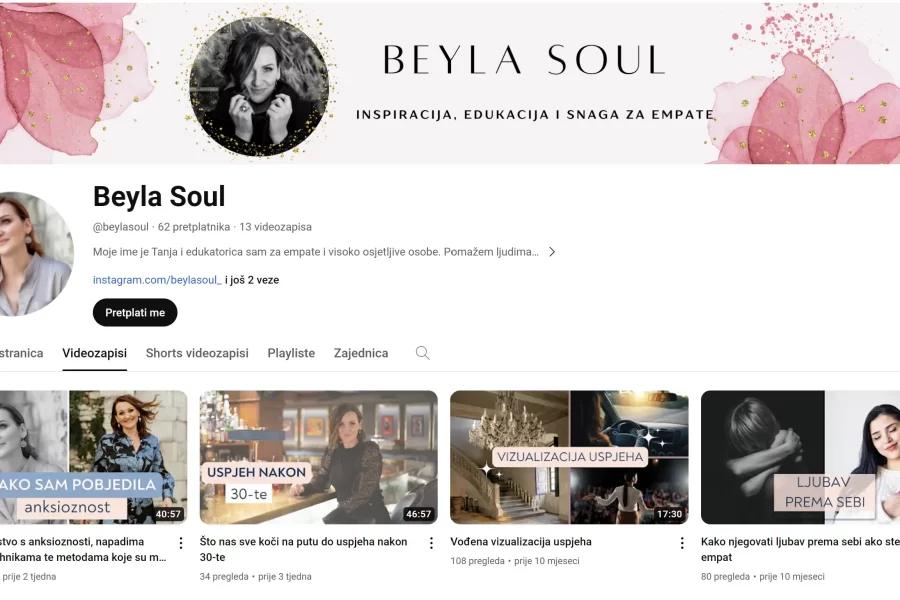900x600 pixels.
Task: Expand the 'i još 2 veze' links
Action: pos(252,280)
